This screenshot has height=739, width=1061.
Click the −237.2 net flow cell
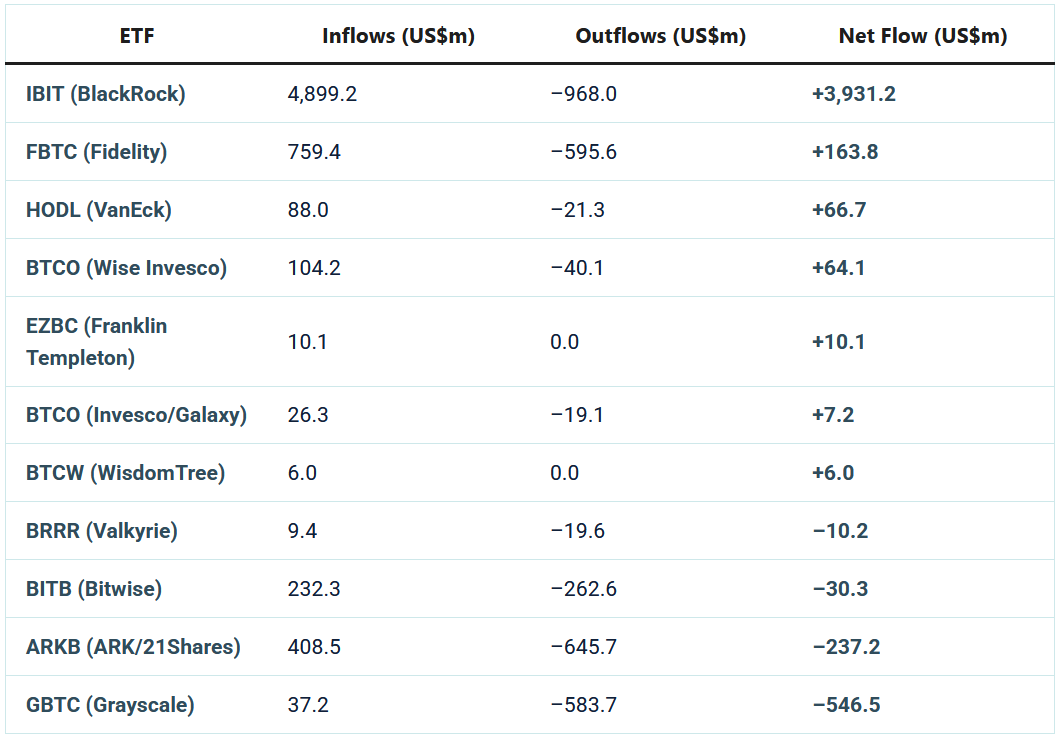click(846, 646)
